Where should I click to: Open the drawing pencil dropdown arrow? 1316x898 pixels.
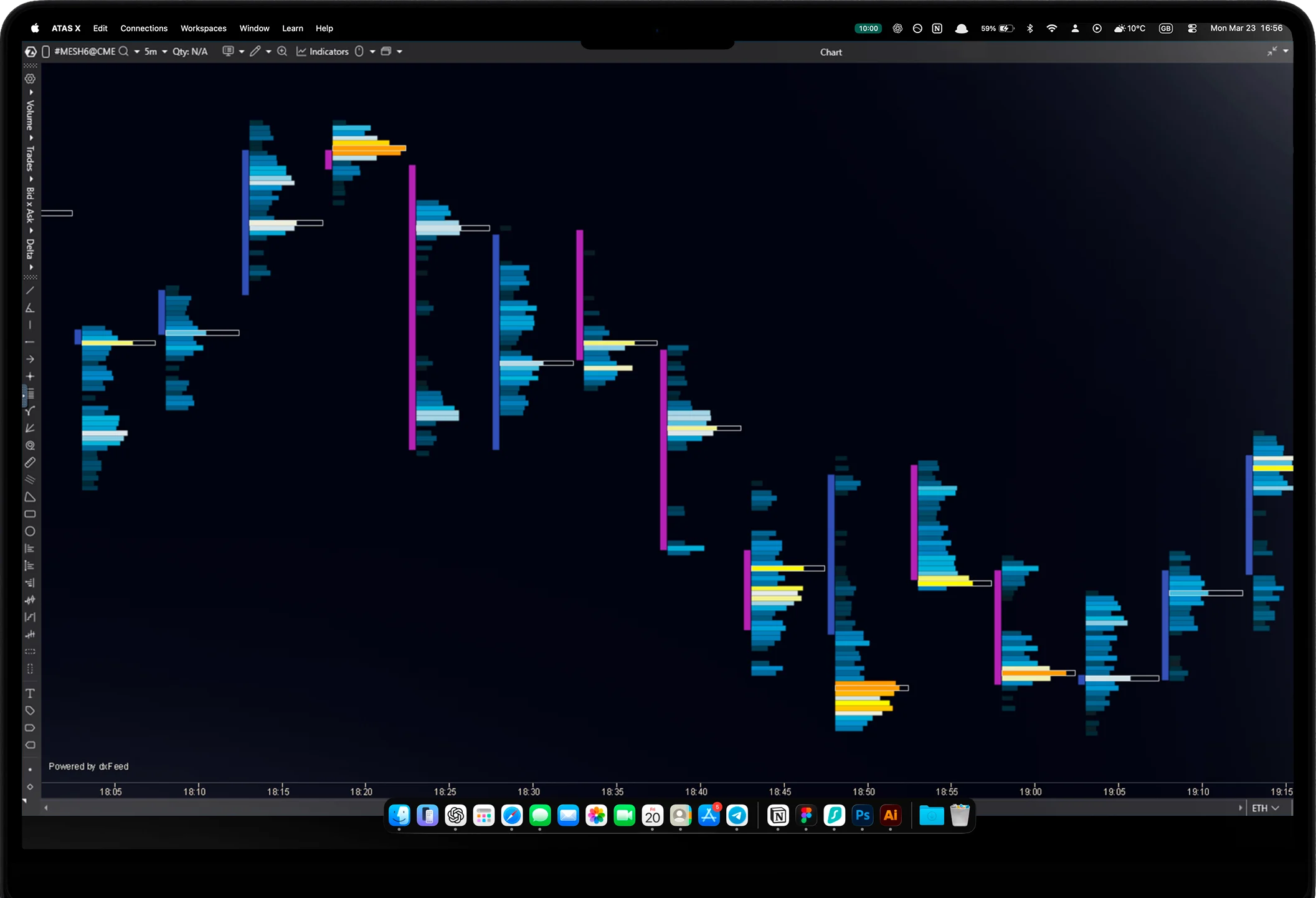(x=268, y=52)
